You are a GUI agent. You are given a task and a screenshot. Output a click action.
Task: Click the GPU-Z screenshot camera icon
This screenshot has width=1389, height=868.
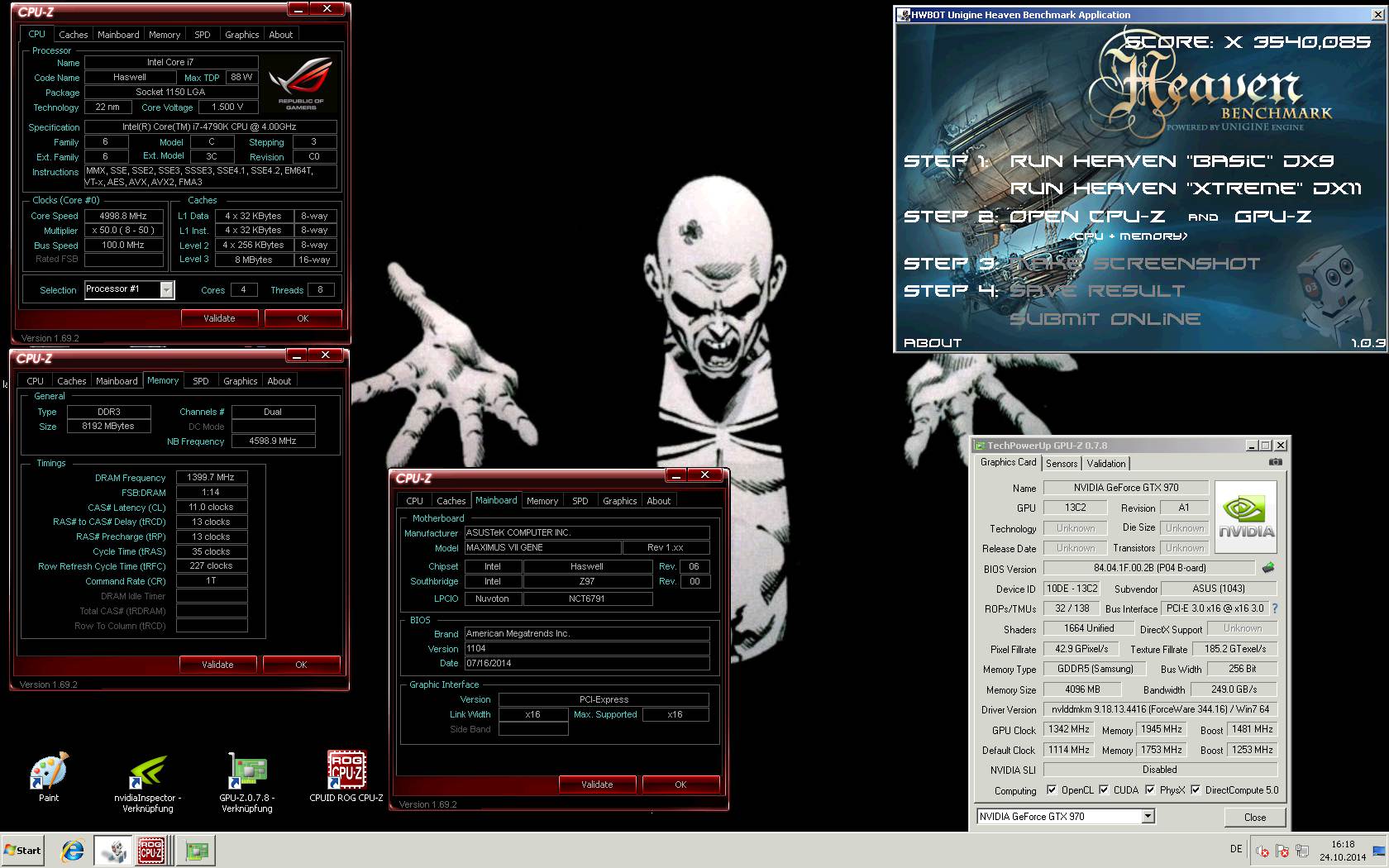(x=1276, y=462)
